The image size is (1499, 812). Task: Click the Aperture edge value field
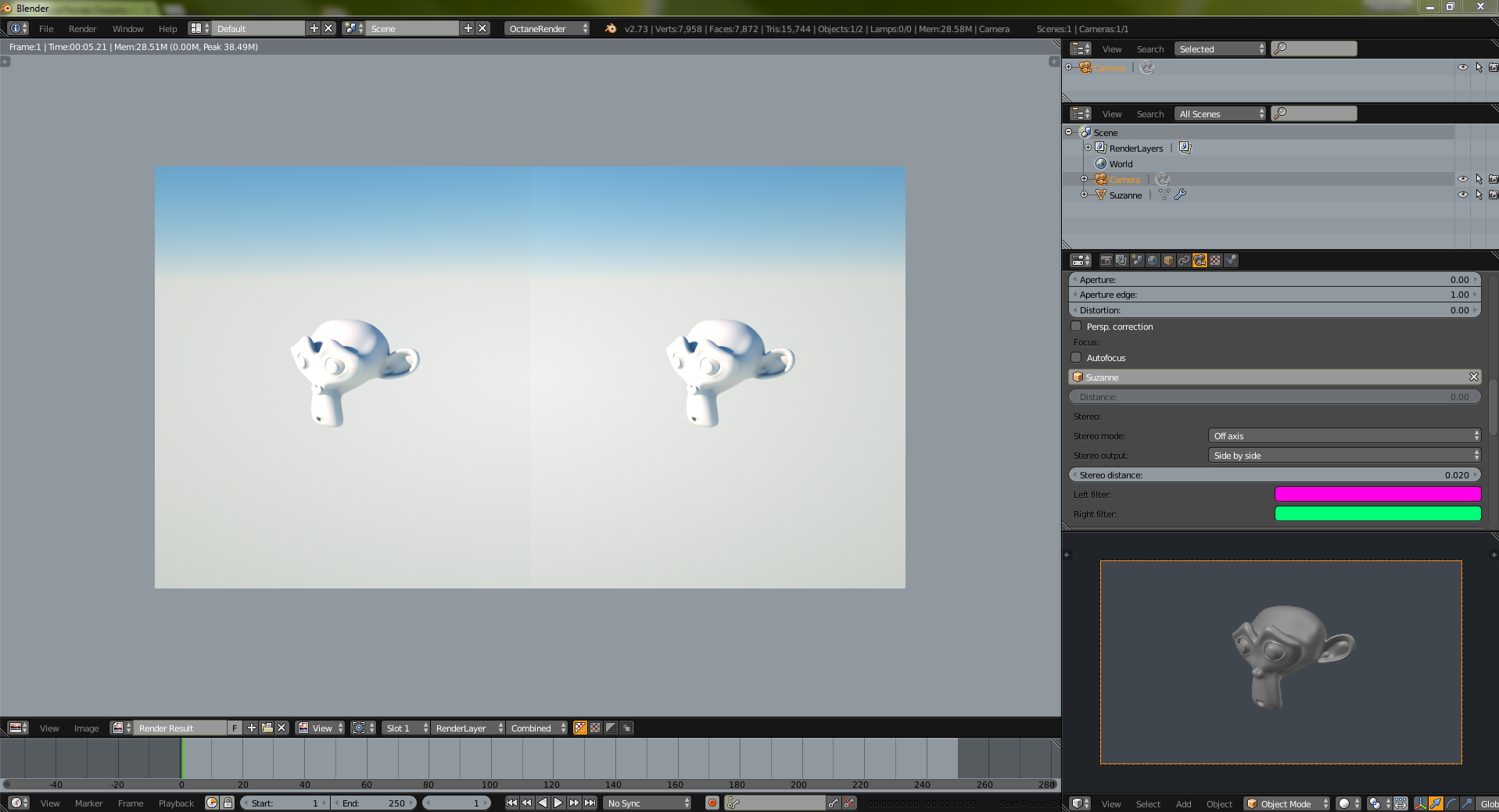point(1275,295)
